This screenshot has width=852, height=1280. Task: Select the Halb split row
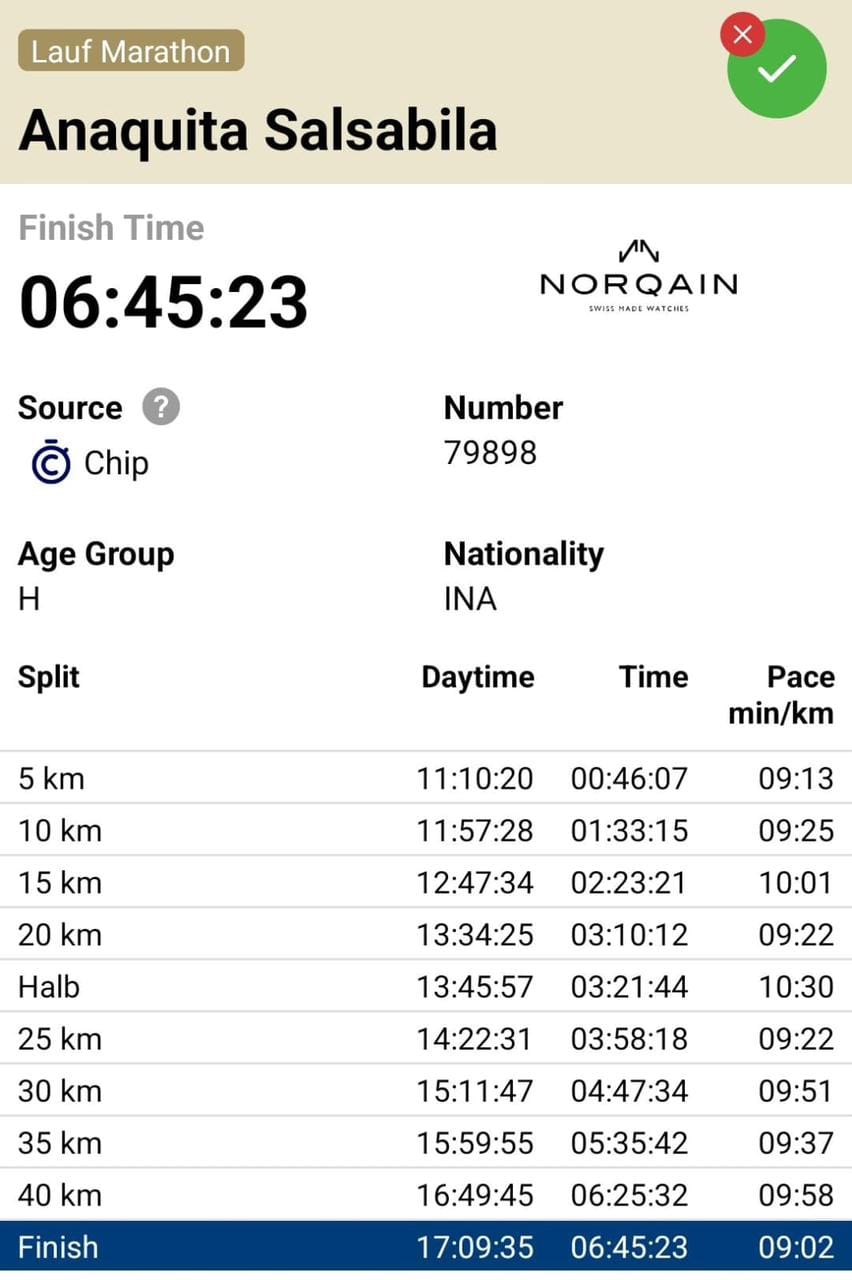(426, 987)
